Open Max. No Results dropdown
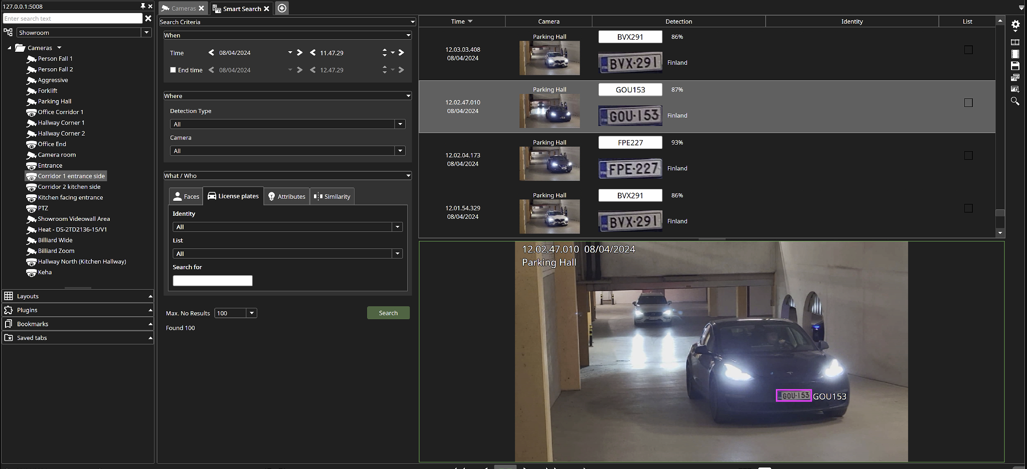 [252, 313]
